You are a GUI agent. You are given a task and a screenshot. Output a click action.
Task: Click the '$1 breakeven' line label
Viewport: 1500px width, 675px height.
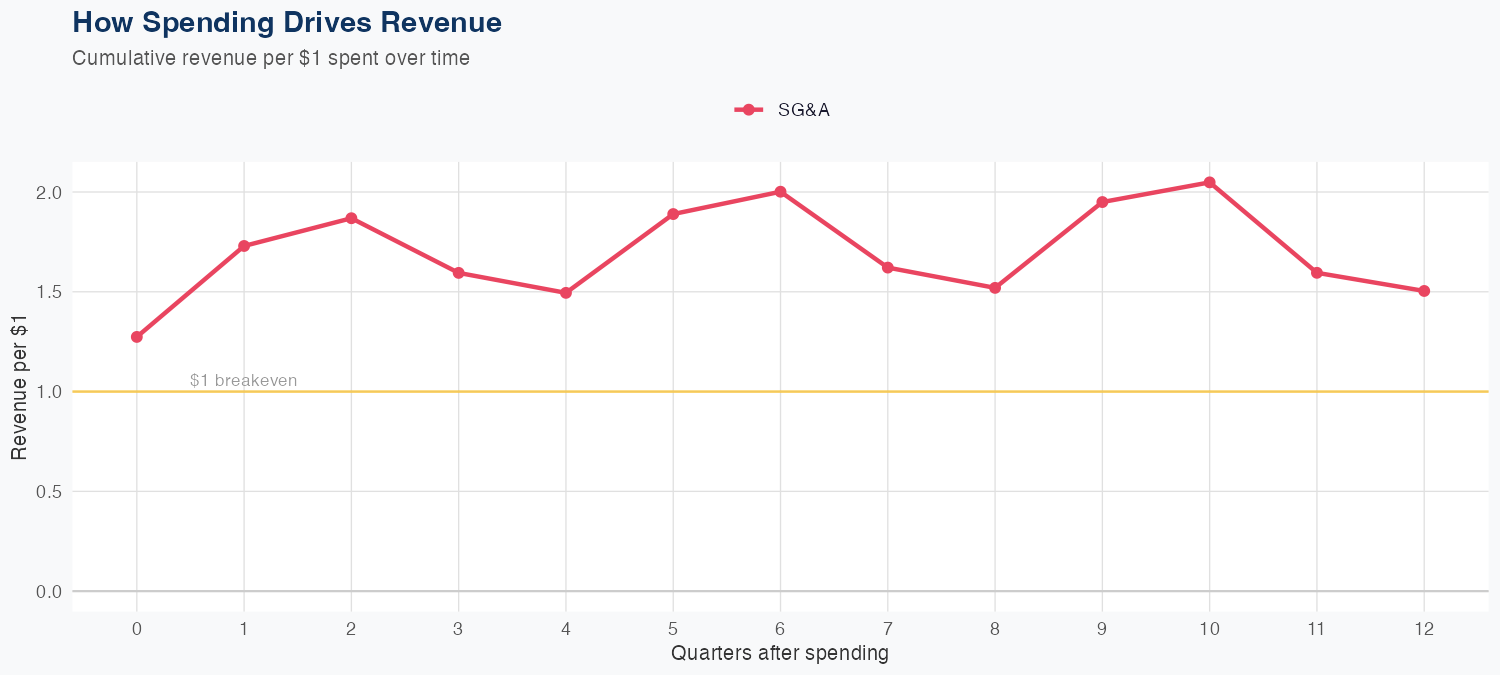tap(243, 381)
